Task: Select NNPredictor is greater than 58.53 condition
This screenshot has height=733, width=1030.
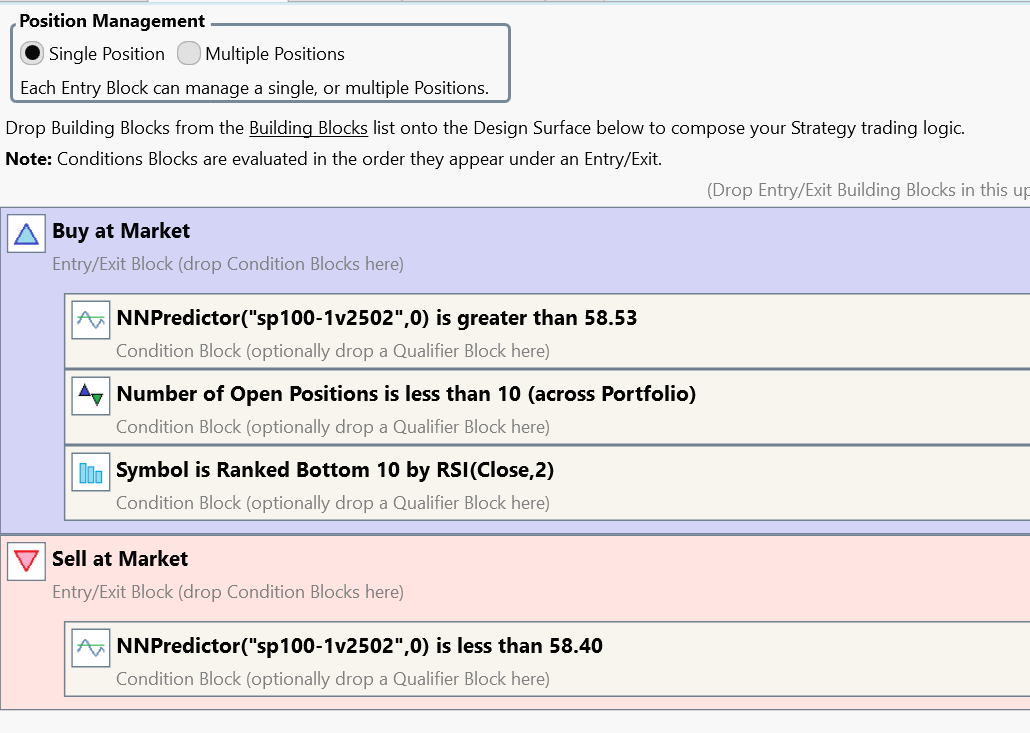Action: click(377, 318)
